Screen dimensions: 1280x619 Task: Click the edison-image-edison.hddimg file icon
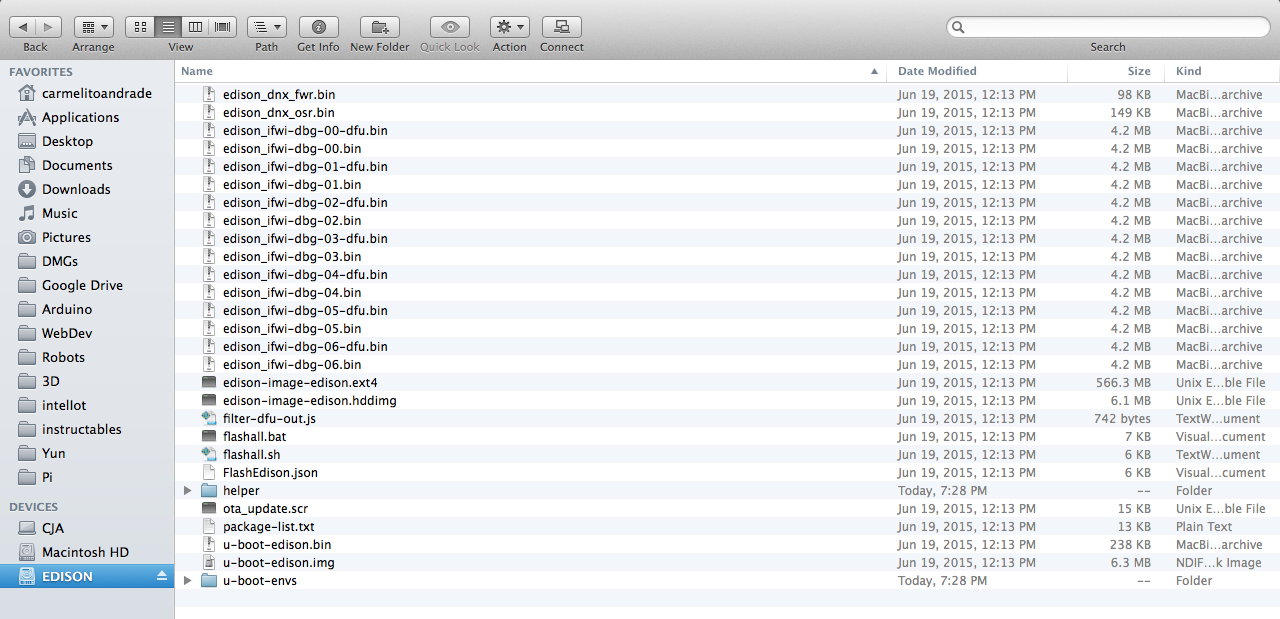click(209, 400)
